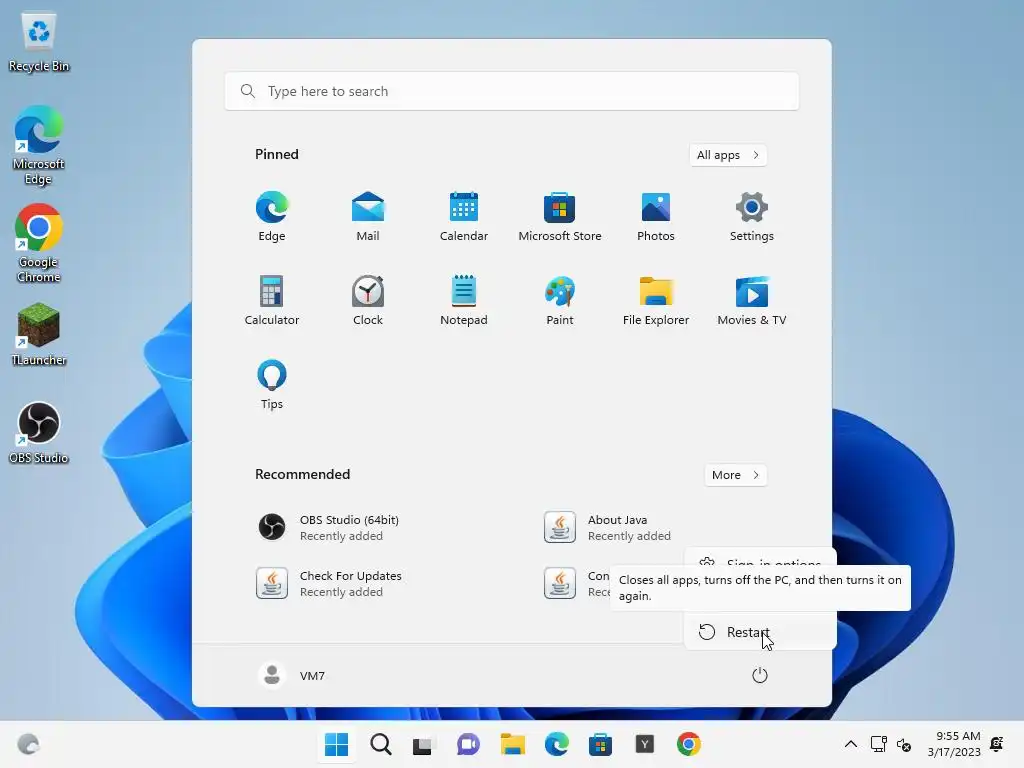Screen dimensions: 1024x768
Task: Show hidden tray icons chevron
Action: point(851,744)
